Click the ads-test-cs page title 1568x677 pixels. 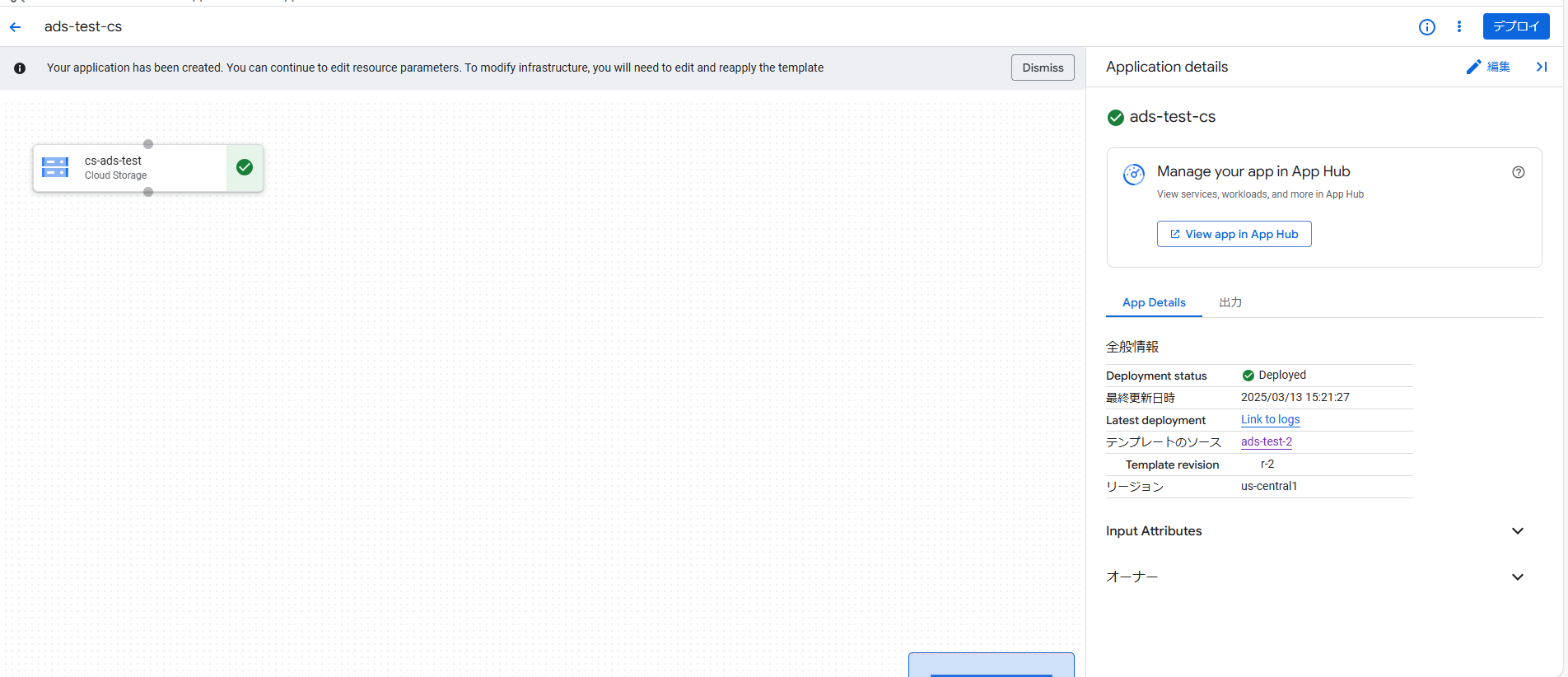point(83,26)
